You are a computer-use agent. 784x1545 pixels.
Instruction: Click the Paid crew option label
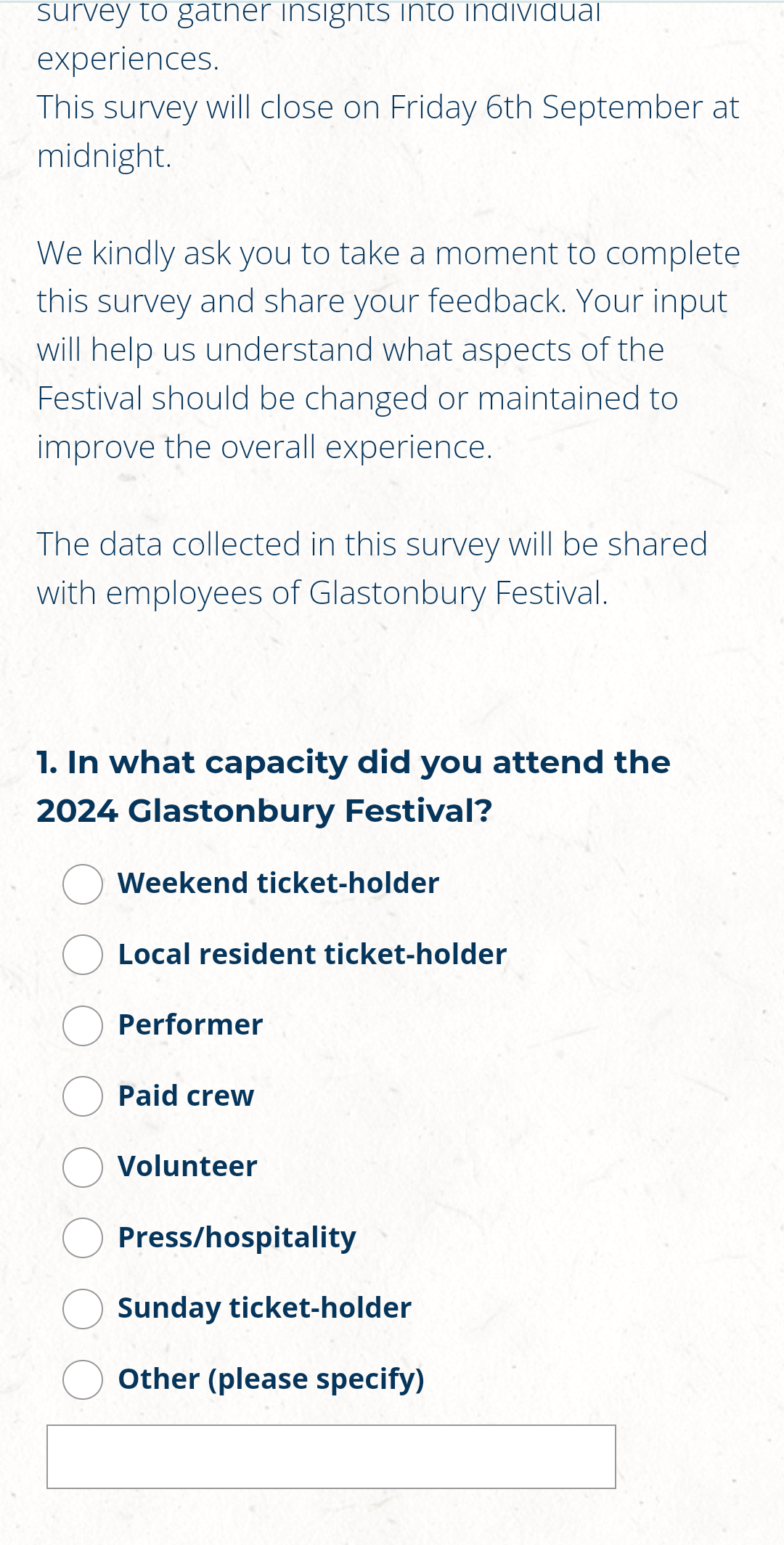coord(186,1096)
